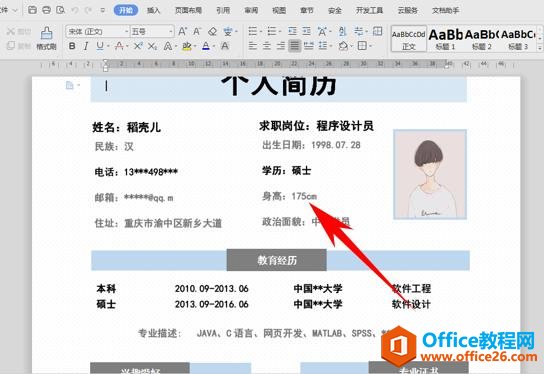Viewport: 544px width, 374px height.
Task: Click the distributed alignment icon
Action: pos(308,45)
